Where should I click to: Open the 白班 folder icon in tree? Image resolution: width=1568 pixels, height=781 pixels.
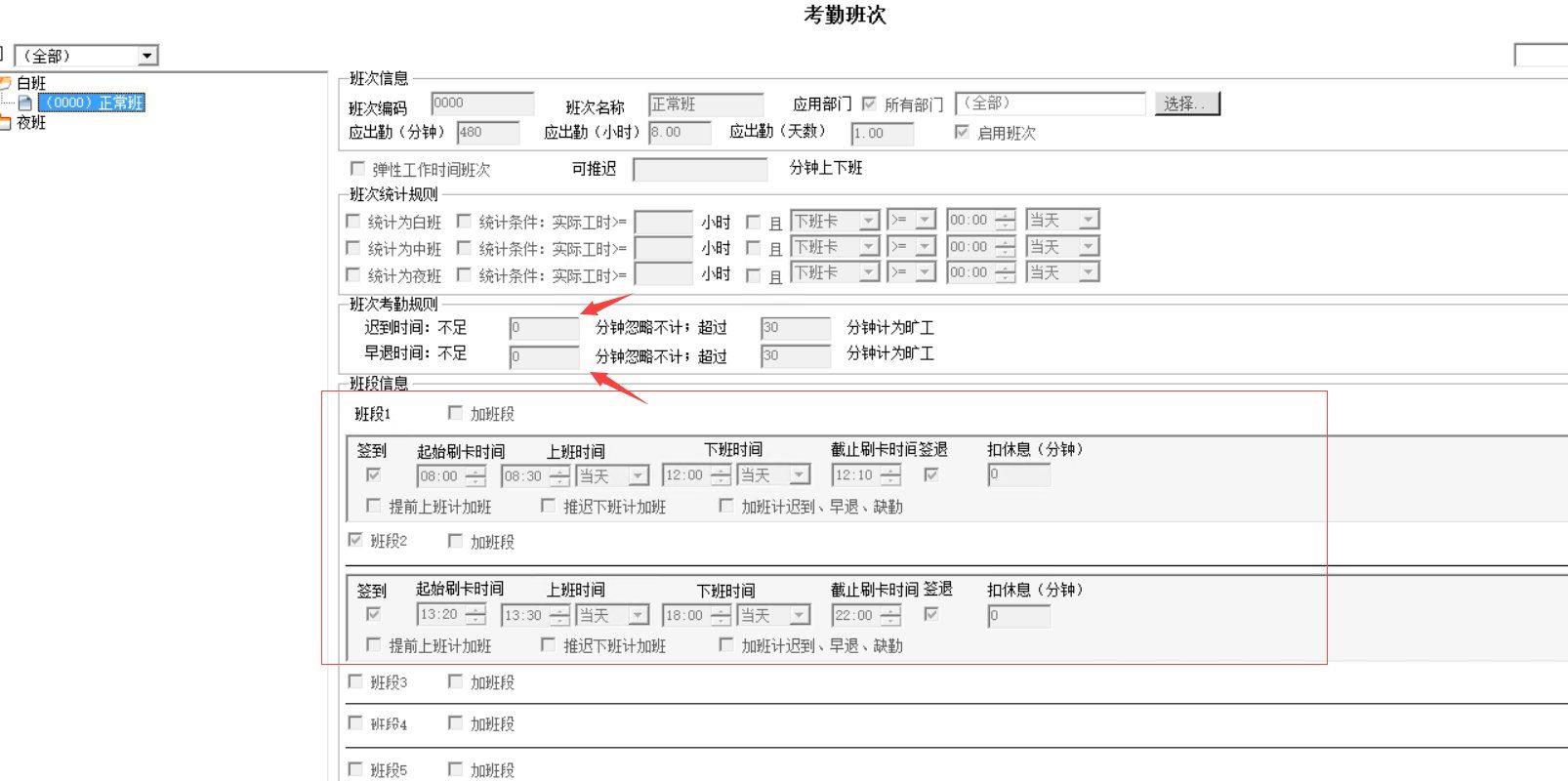(x=5, y=83)
